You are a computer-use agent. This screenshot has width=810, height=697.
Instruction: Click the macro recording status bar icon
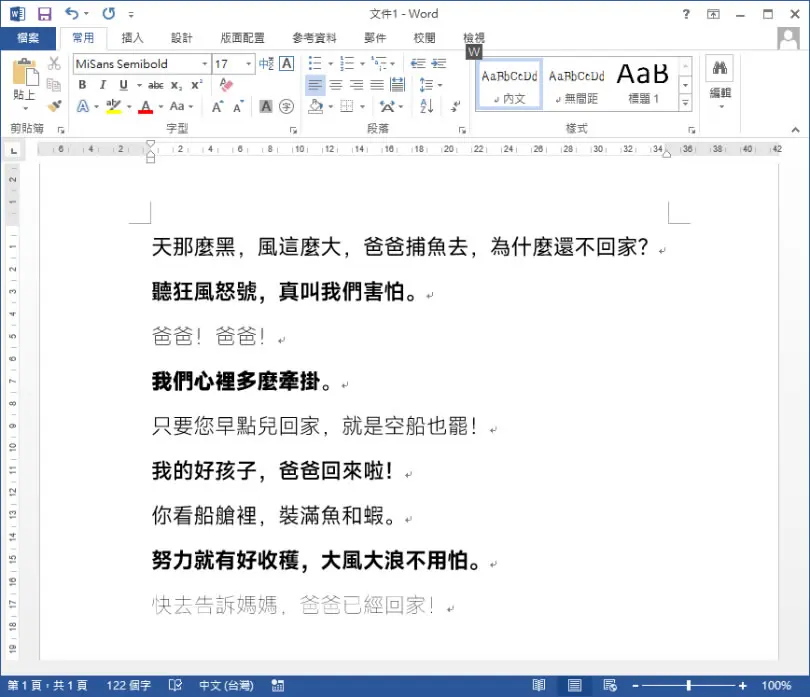click(278, 685)
